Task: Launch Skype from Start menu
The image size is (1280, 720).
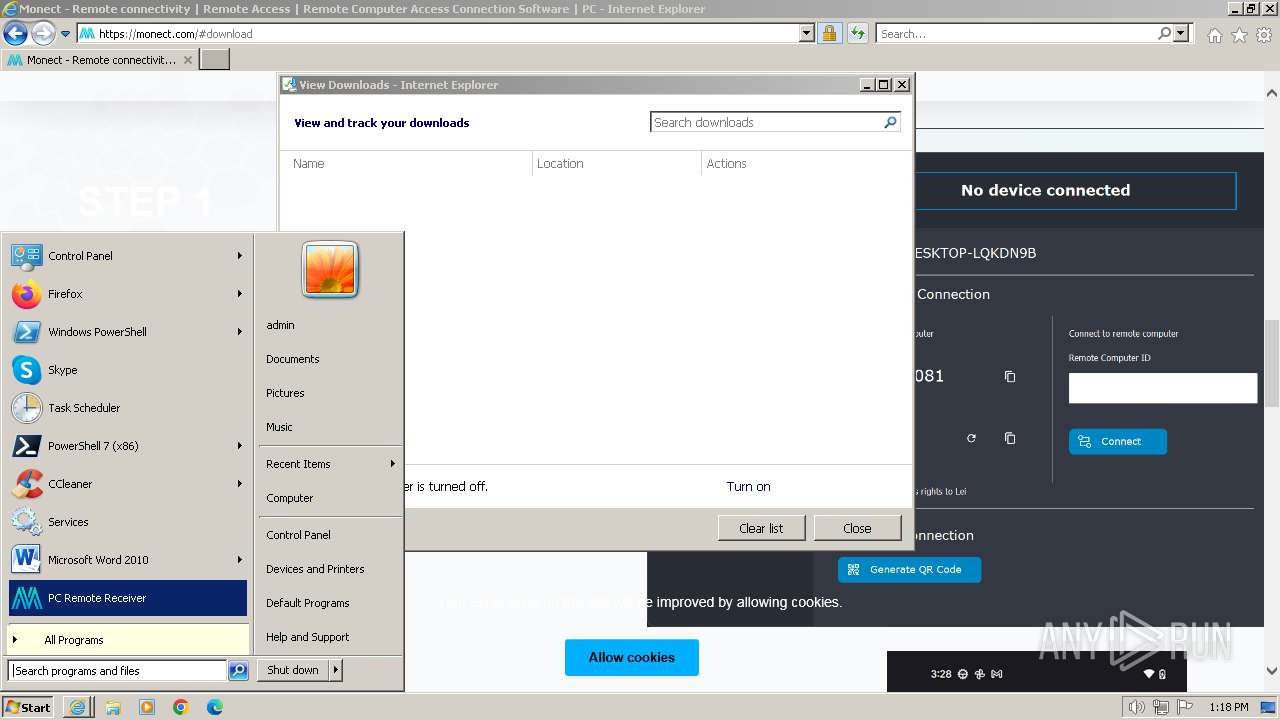Action: [x=128, y=370]
